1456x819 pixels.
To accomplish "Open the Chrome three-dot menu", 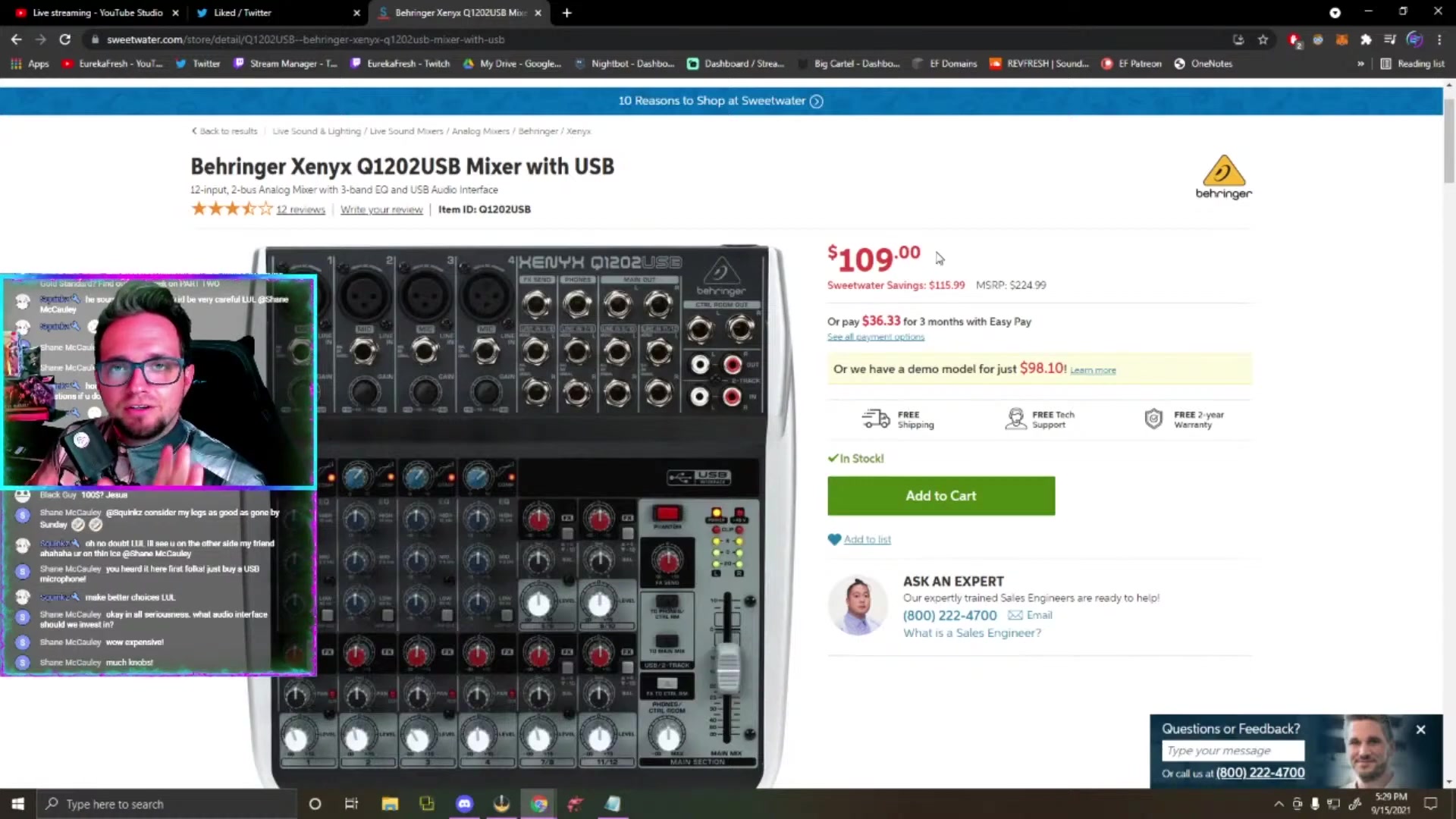I will (x=1439, y=39).
